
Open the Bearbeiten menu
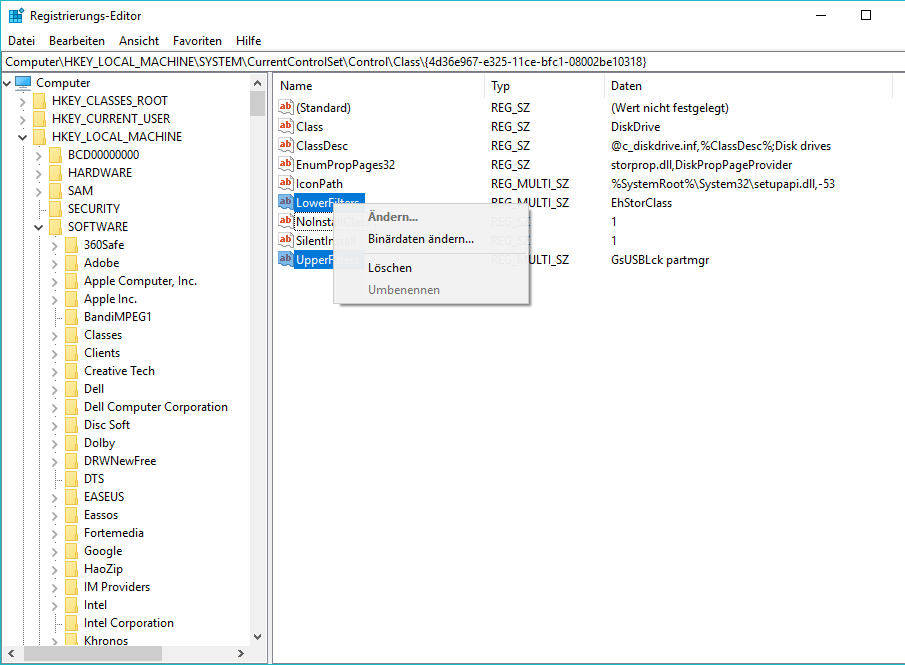click(x=77, y=41)
